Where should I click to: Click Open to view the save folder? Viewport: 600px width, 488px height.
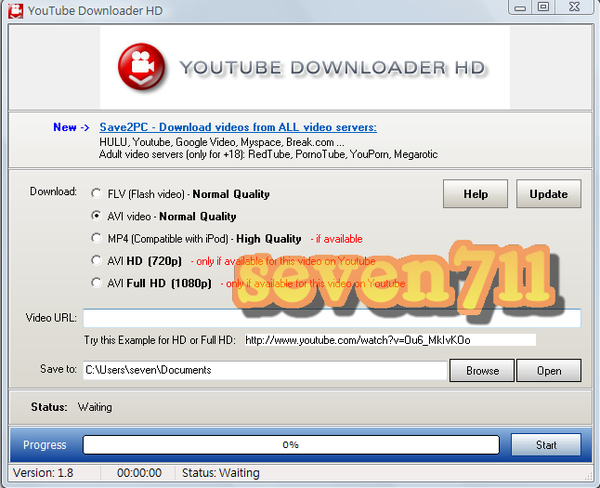pyautogui.click(x=549, y=370)
